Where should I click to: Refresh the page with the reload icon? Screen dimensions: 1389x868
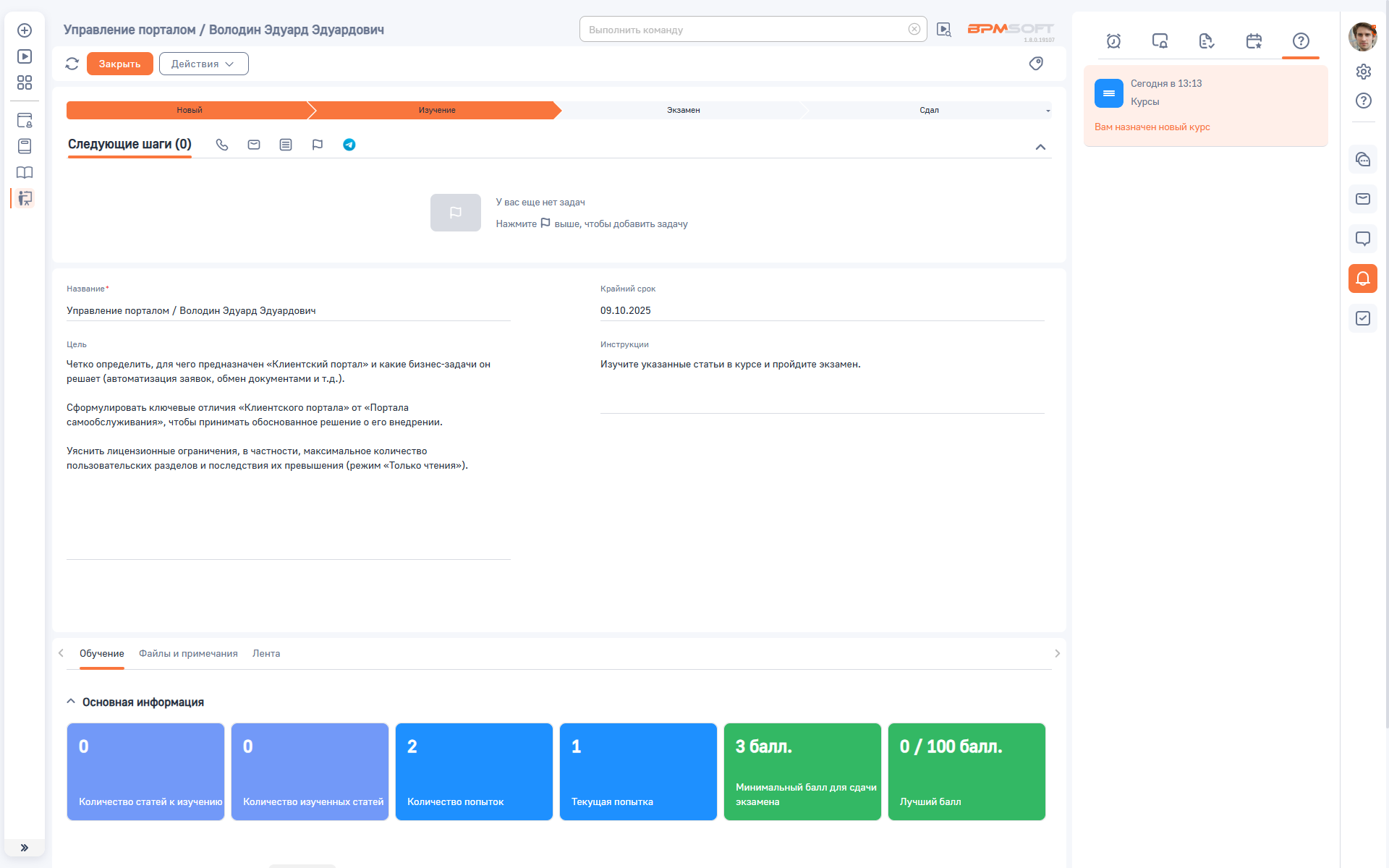click(x=72, y=64)
